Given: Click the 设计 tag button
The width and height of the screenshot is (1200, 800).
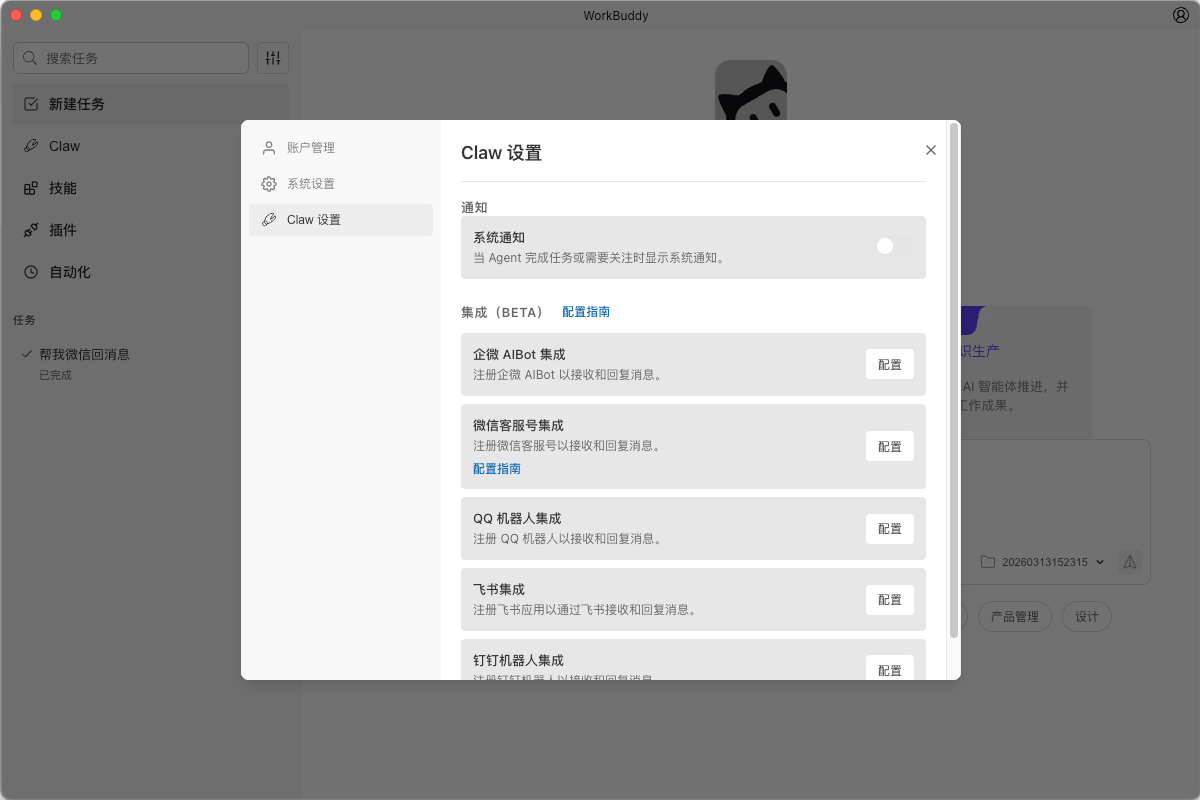Looking at the screenshot, I should (x=1087, y=617).
